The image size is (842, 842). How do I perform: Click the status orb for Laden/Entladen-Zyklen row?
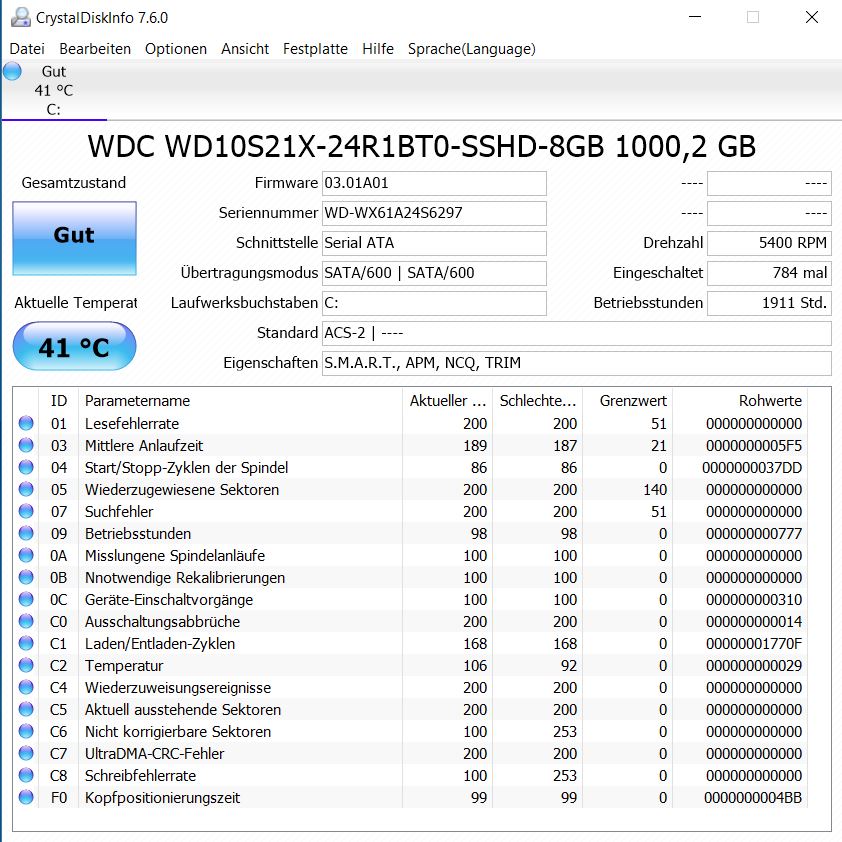(x=26, y=643)
